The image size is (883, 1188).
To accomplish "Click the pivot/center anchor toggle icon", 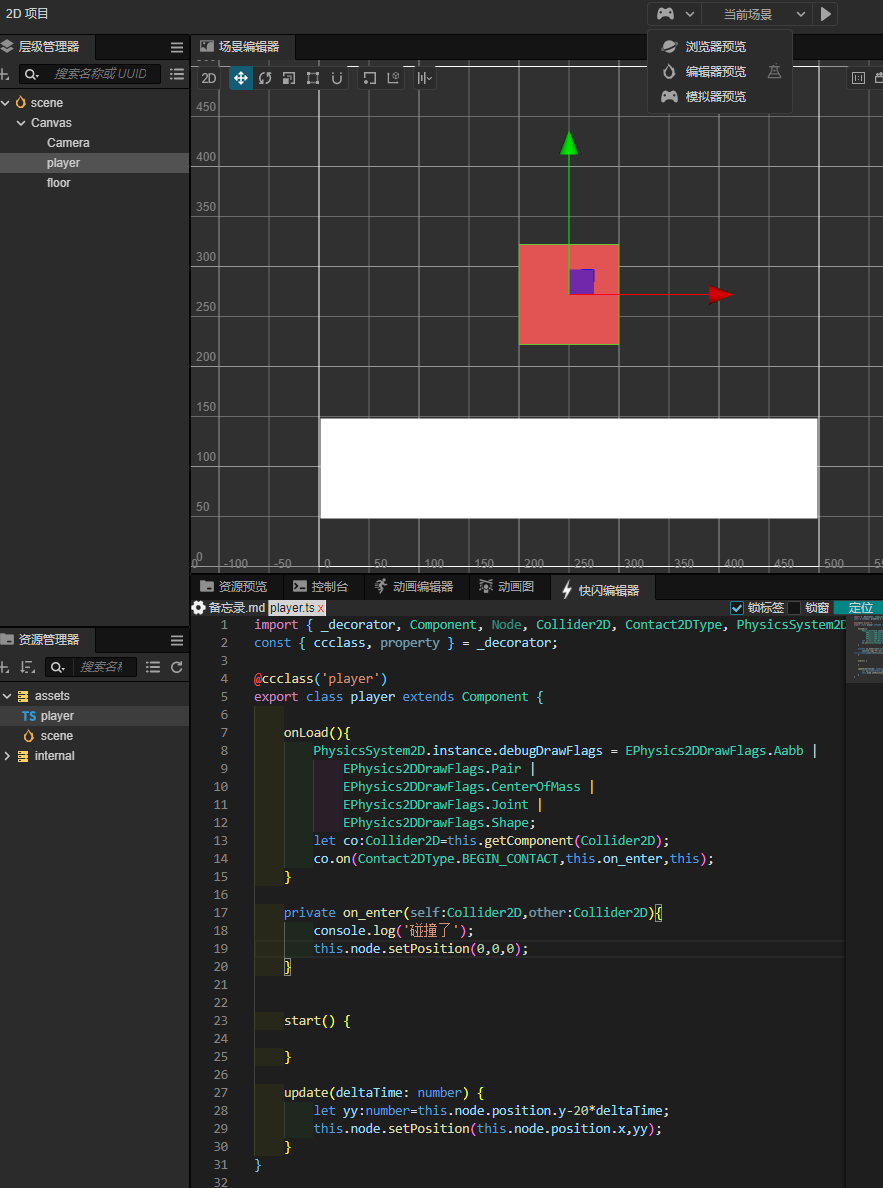I will [x=369, y=78].
